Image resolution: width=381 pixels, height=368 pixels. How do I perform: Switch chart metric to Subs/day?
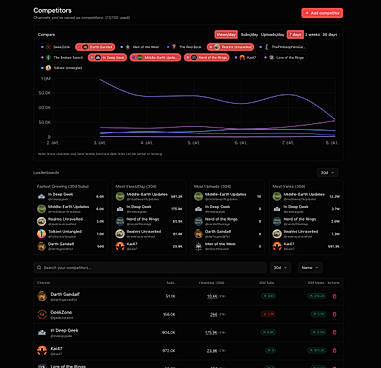point(249,35)
